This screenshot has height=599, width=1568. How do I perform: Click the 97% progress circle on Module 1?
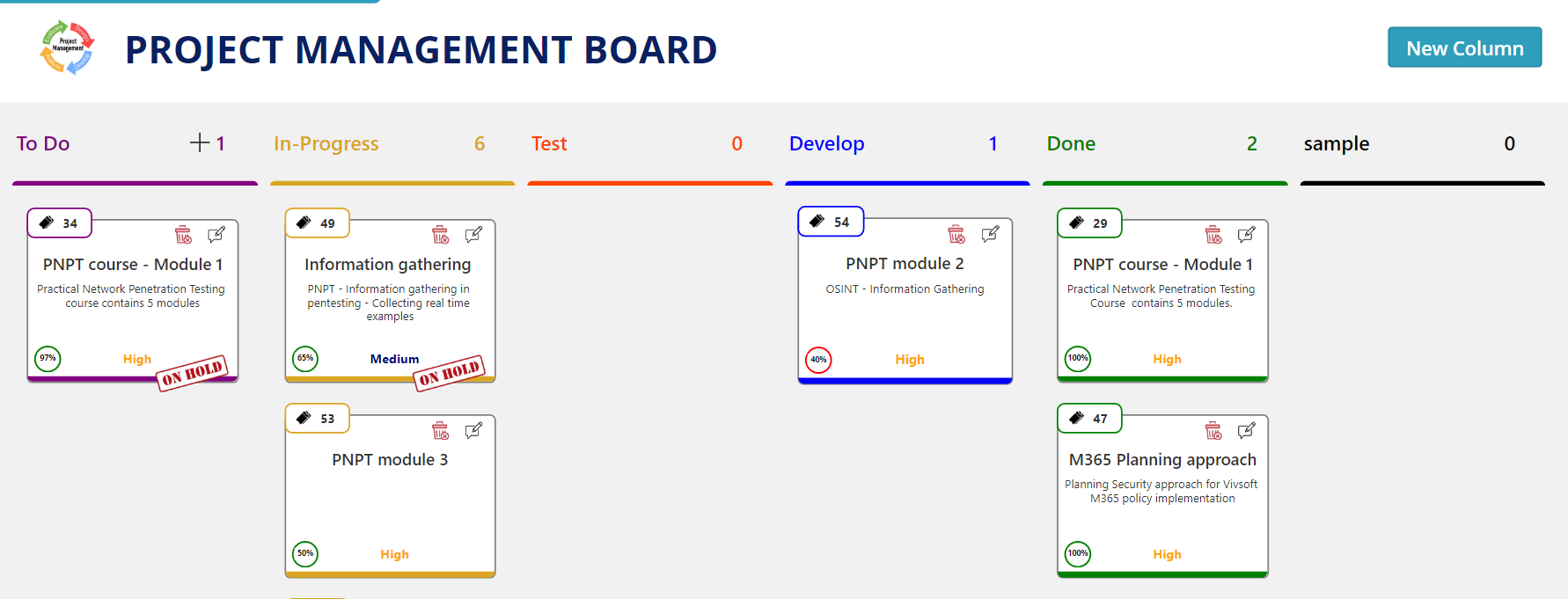pos(48,359)
